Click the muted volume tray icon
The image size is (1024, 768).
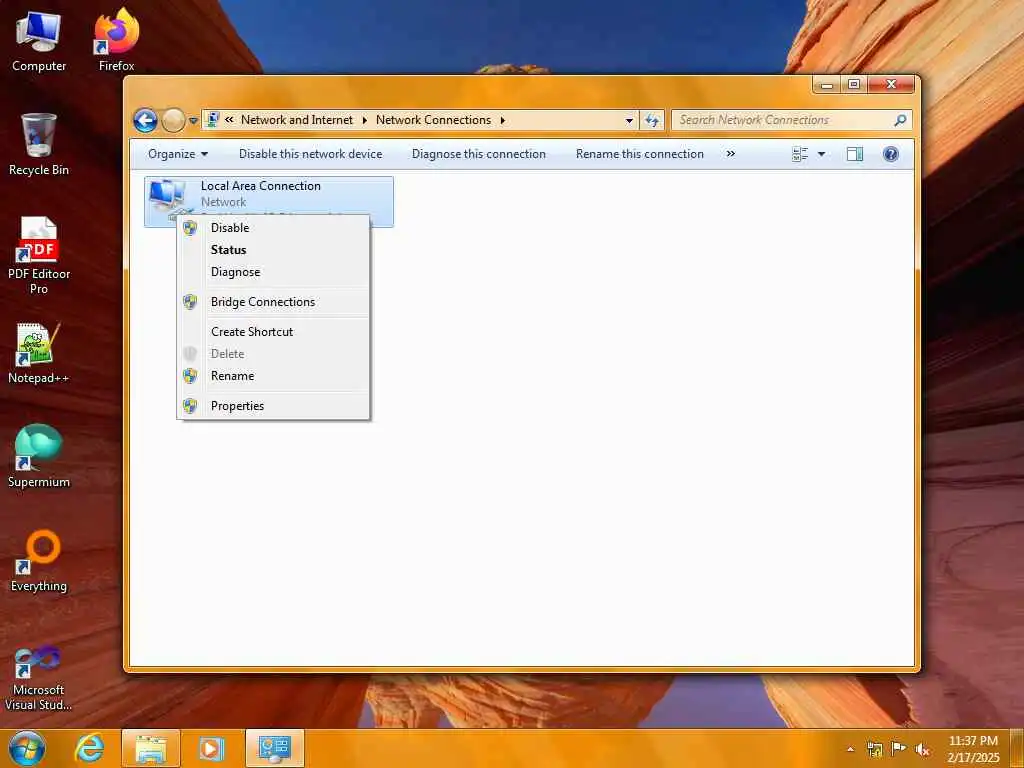[923, 749]
